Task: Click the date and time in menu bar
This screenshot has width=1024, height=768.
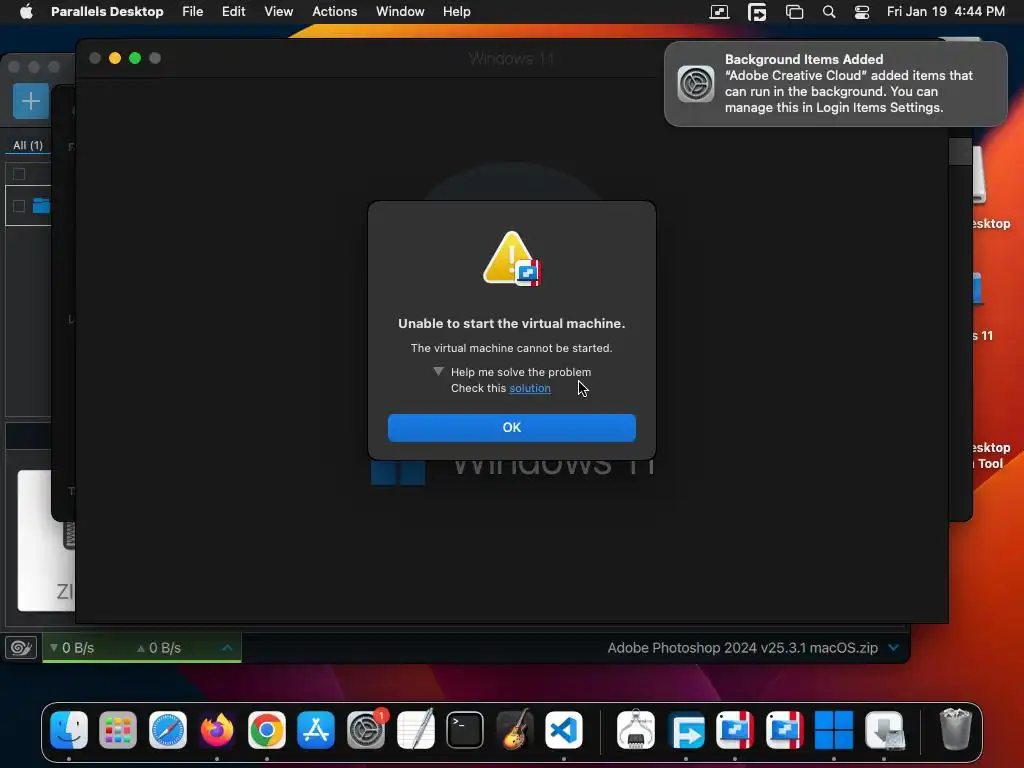Action: click(946, 11)
